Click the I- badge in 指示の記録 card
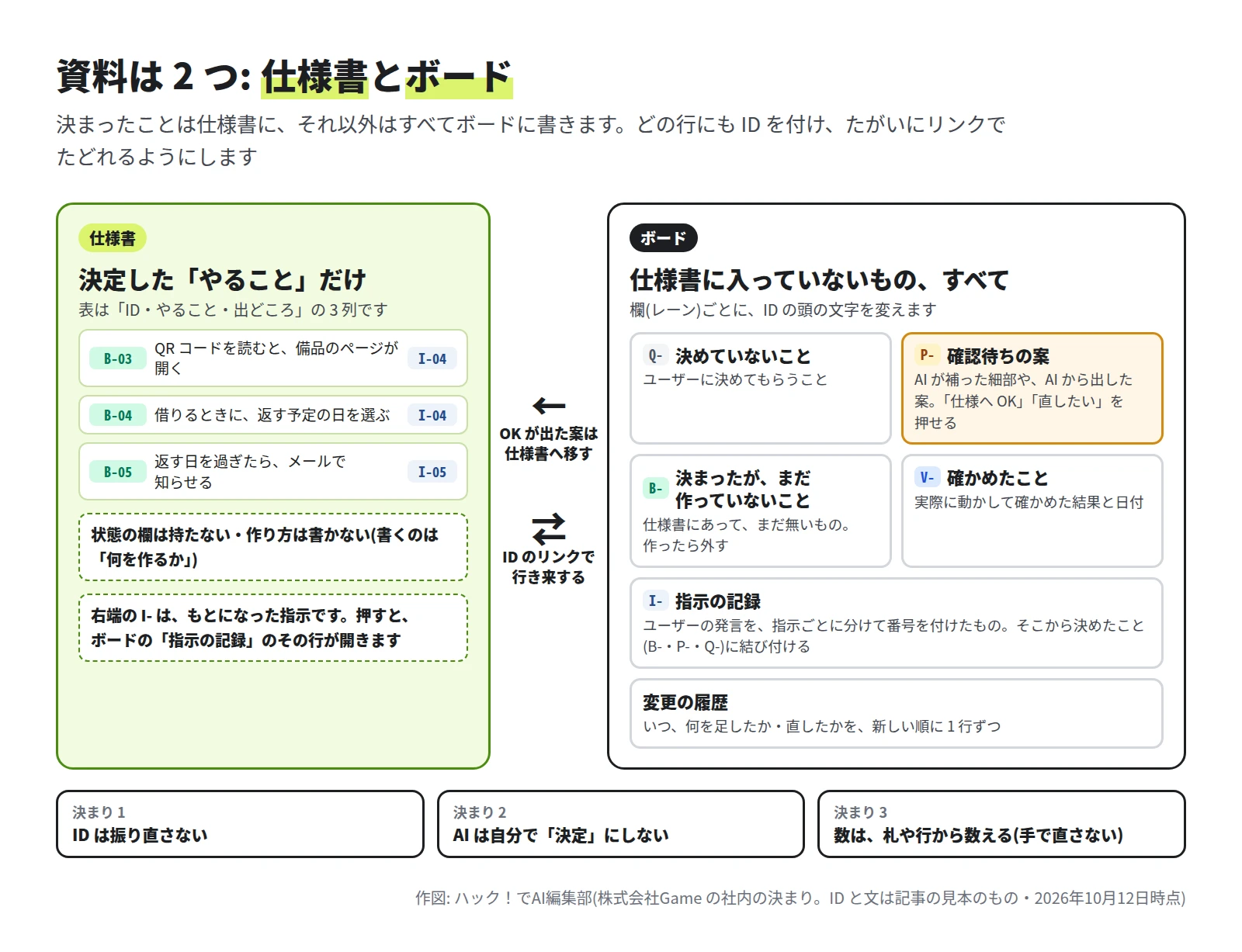Image resolution: width=1242 pixels, height=952 pixels. click(655, 601)
